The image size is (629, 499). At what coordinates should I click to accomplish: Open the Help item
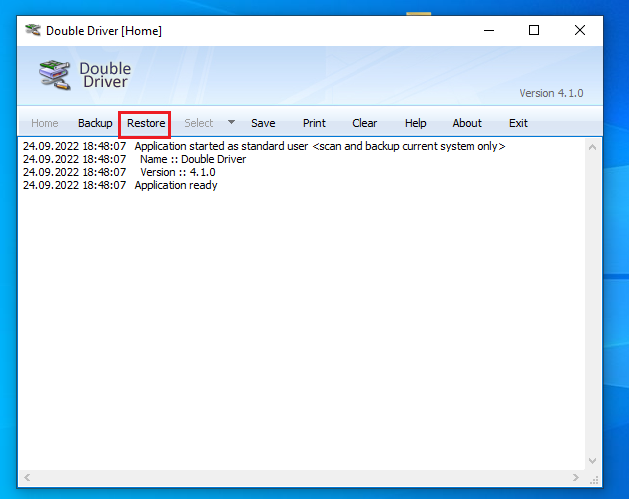[x=416, y=123]
